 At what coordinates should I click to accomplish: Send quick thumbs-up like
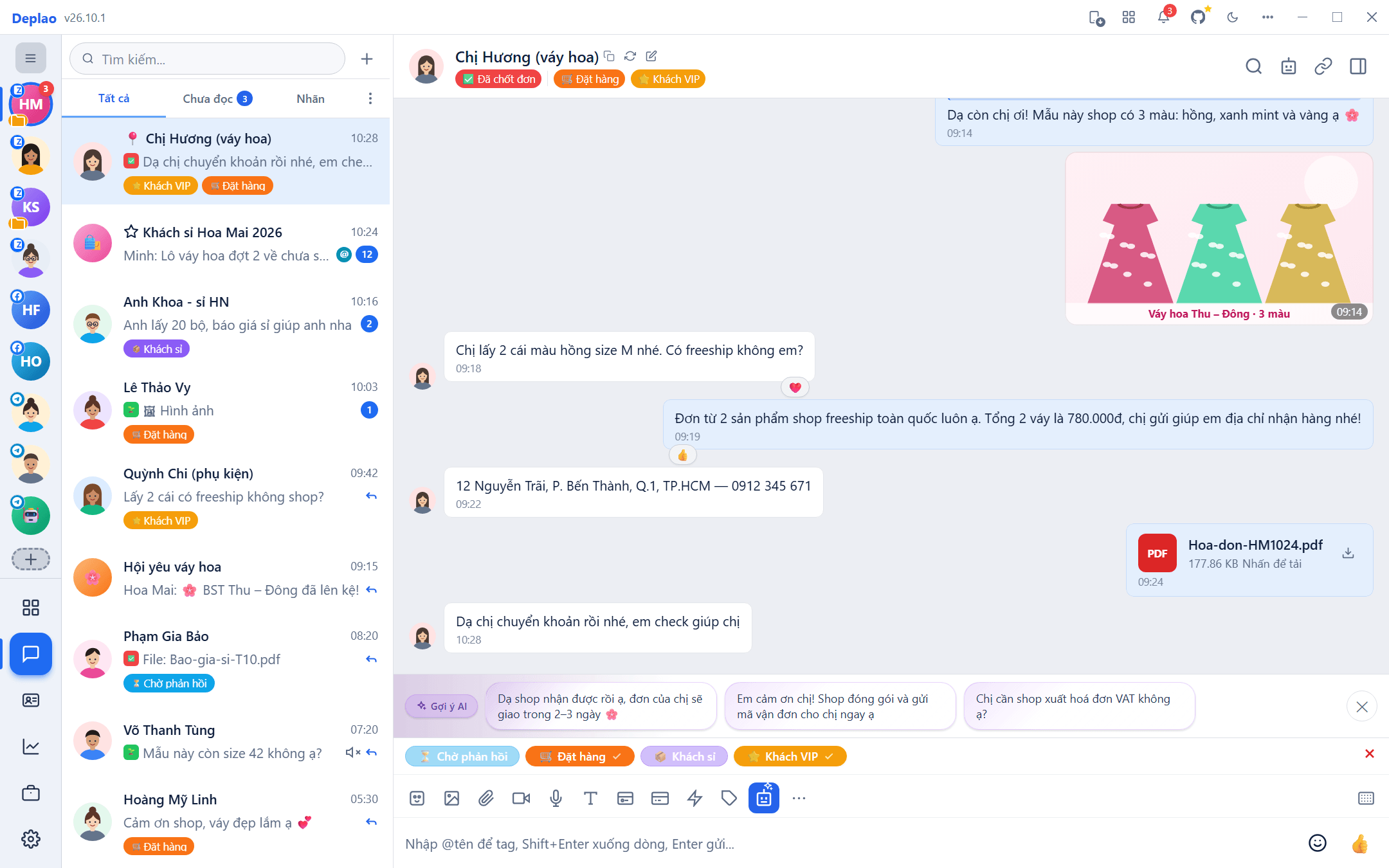(1359, 844)
